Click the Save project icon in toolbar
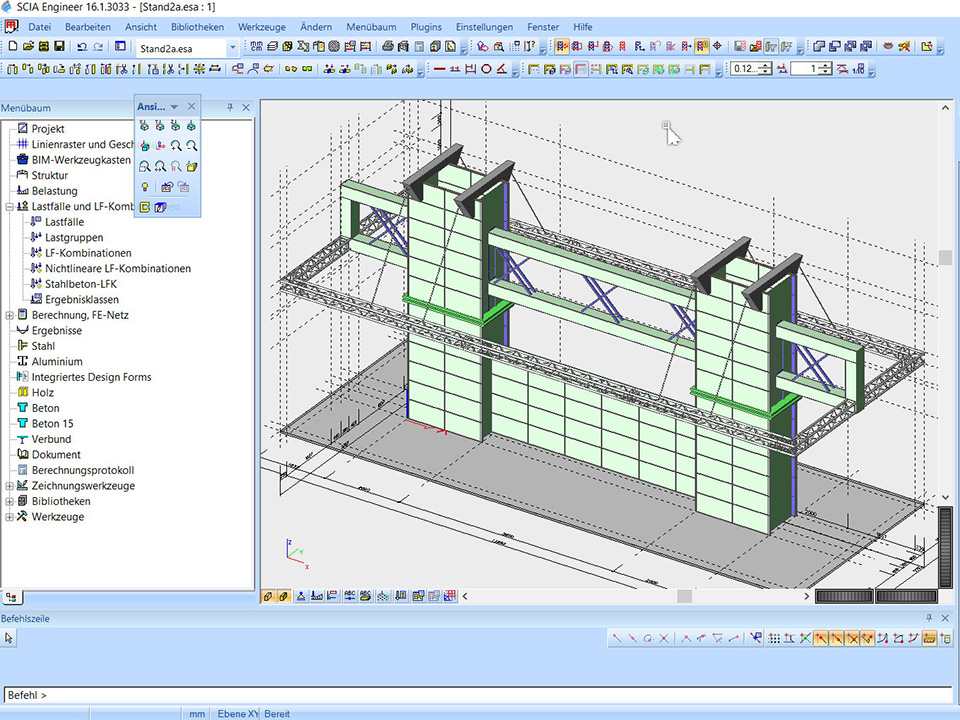 pyautogui.click(x=59, y=47)
